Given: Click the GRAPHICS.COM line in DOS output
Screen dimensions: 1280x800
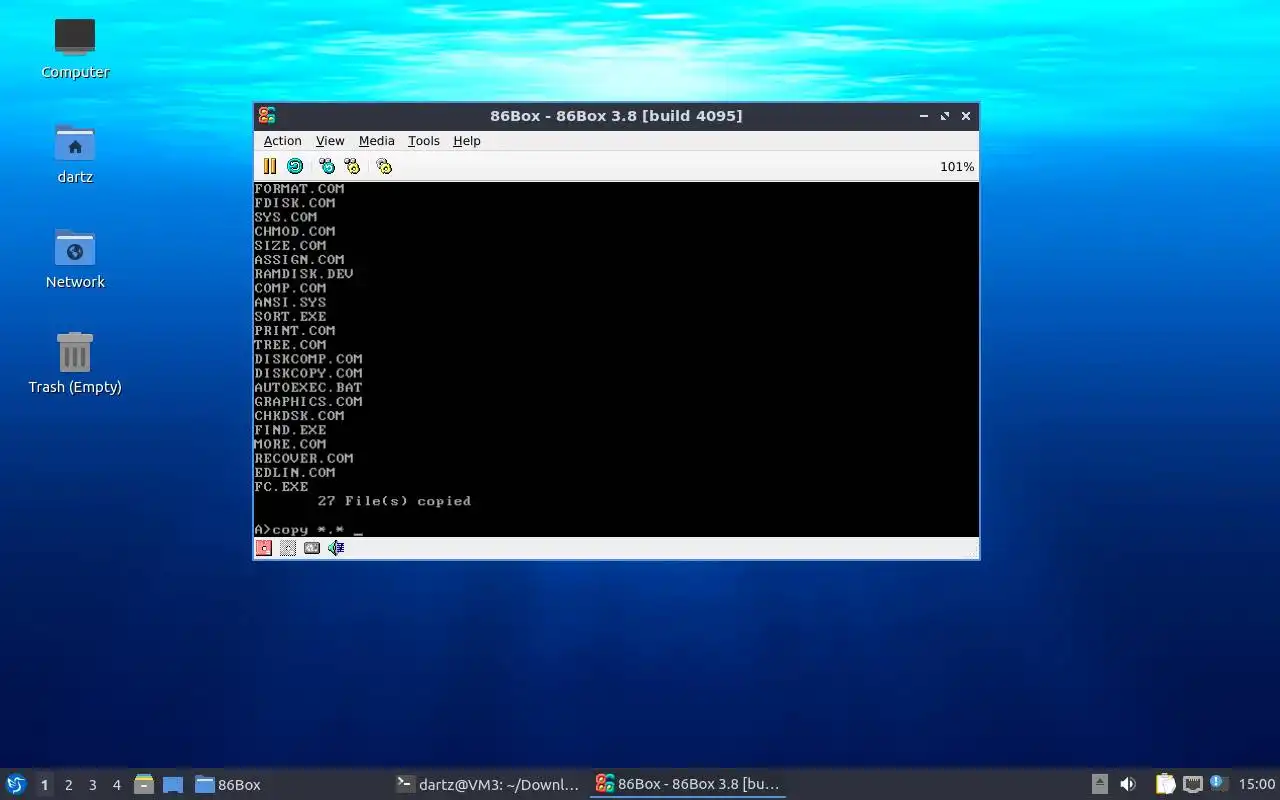Looking at the screenshot, I should (308, 401).
